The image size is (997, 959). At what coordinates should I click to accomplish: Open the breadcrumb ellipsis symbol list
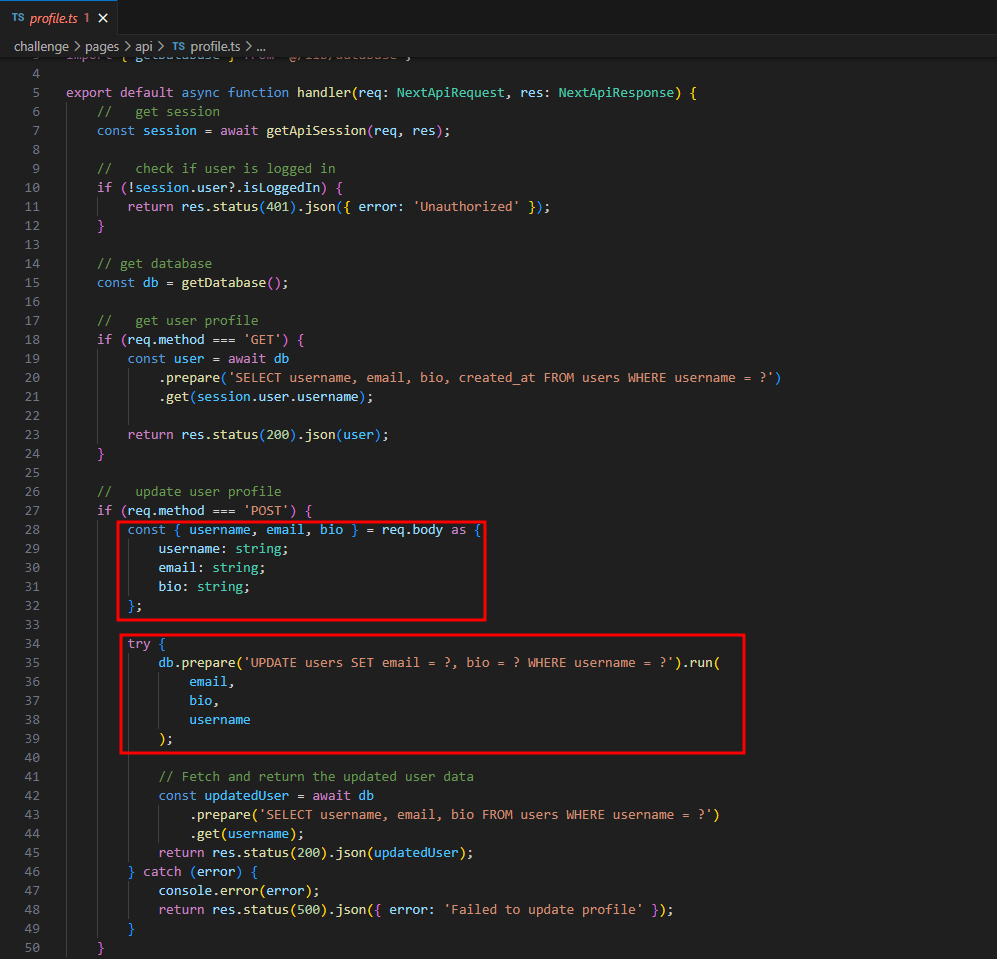coord(261,46)
